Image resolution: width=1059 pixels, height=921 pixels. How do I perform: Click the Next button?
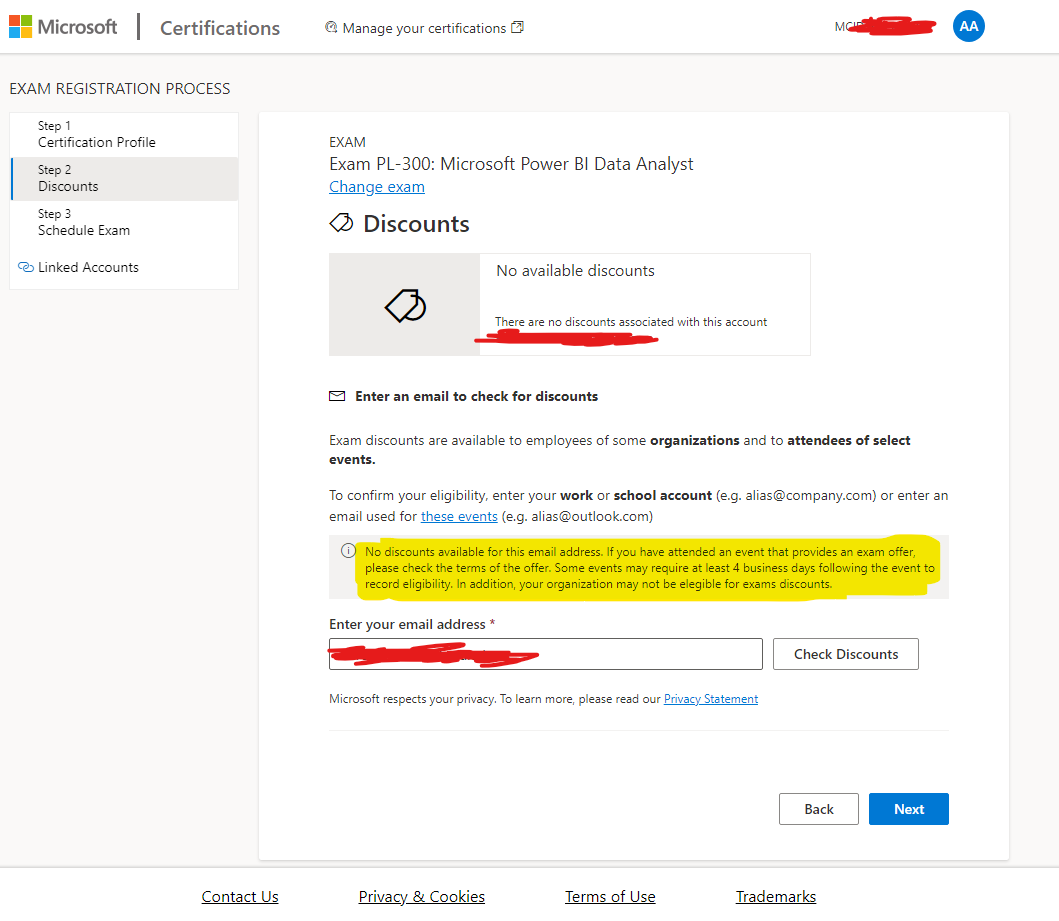[x=908, y=809]
